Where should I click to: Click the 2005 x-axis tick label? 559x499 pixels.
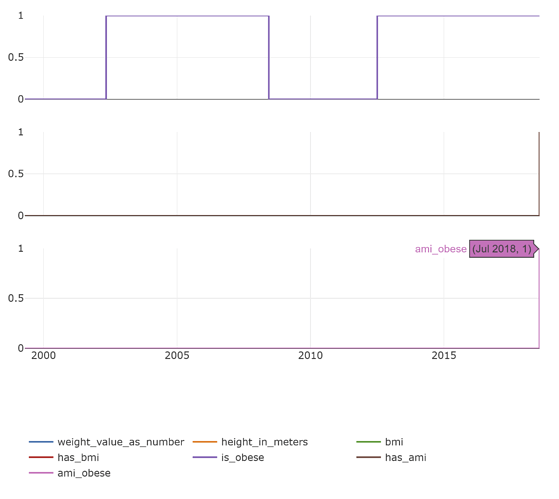pyautogui.click(x=177, y=355)
